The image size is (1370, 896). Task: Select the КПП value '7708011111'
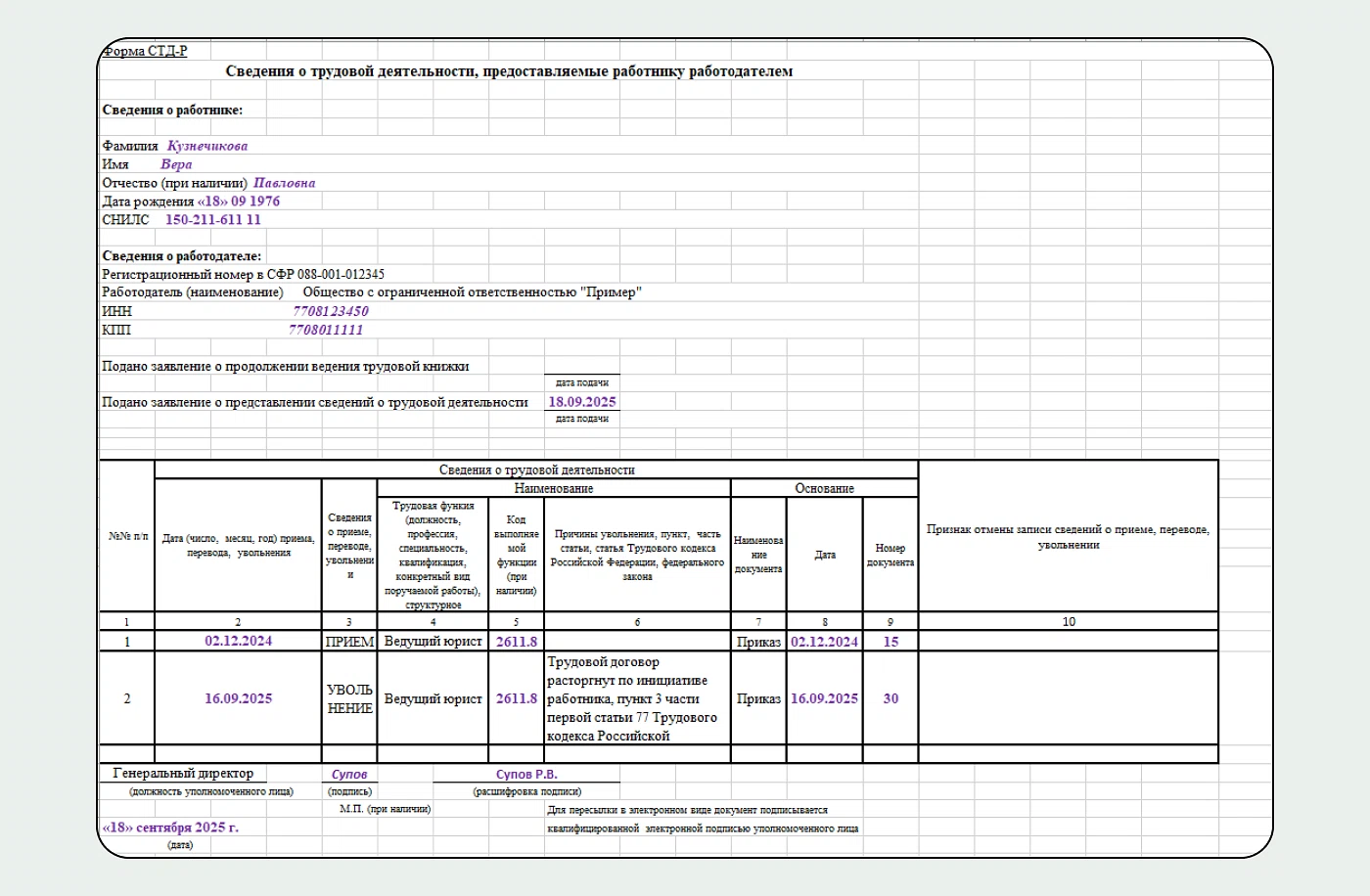tap(326, 330)
